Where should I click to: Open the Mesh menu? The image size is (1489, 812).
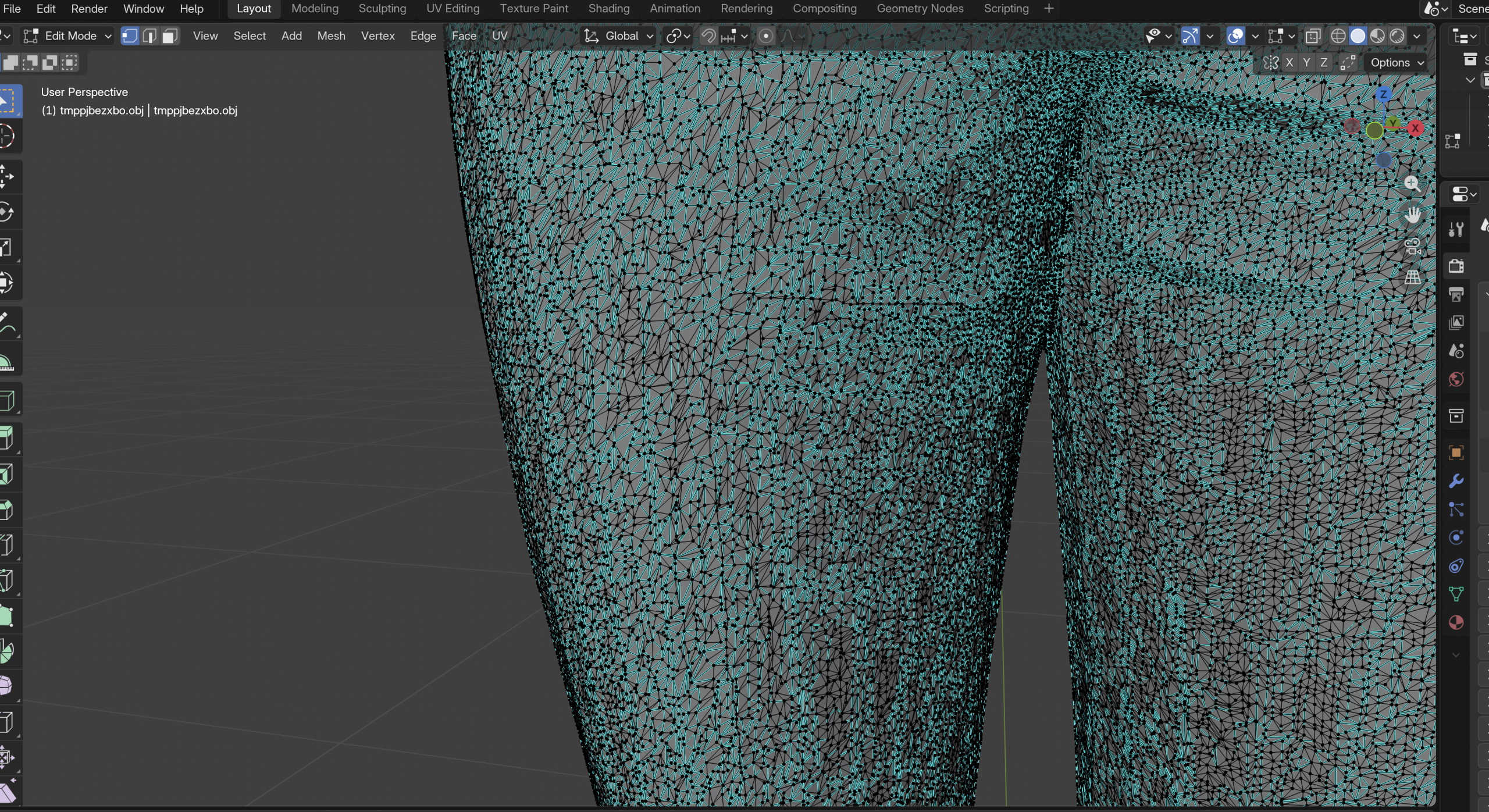click(331, 36)
